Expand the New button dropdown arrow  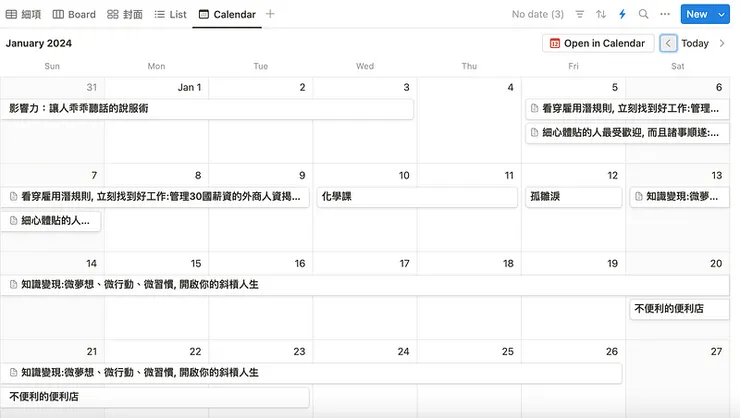click(x=722, y=14)
